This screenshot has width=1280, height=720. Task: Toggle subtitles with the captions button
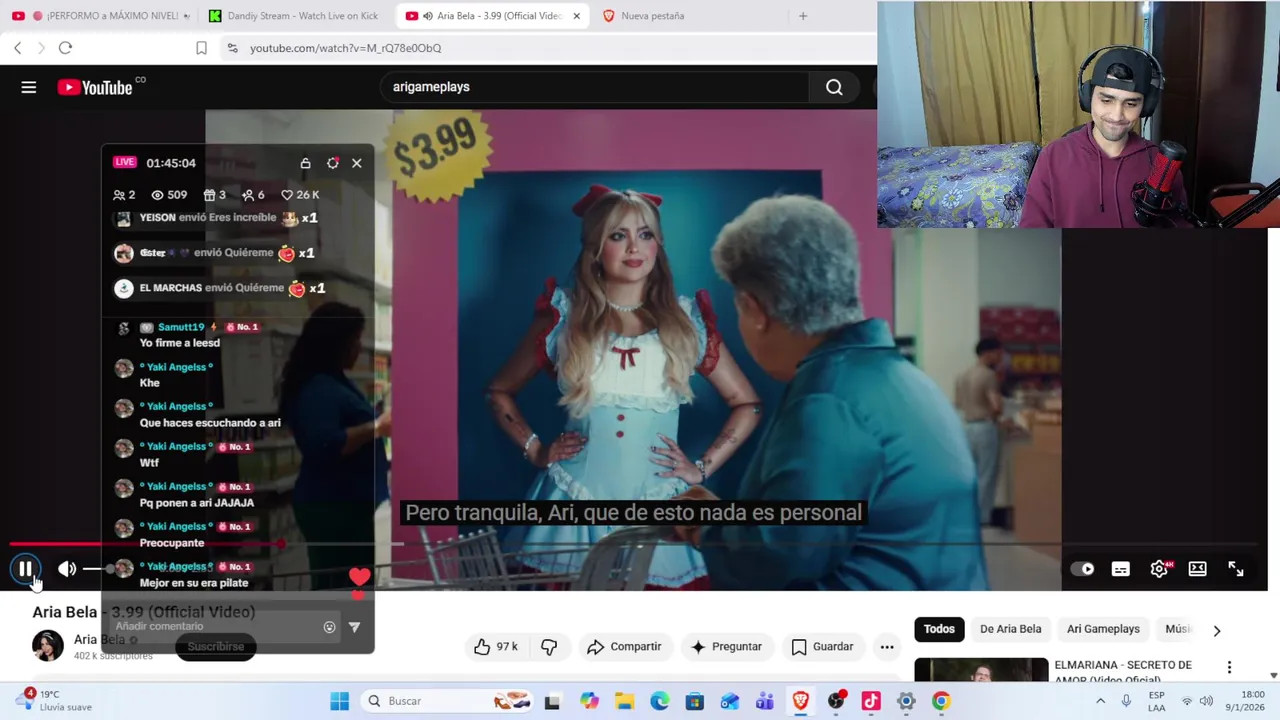[x=1120, y=569]
